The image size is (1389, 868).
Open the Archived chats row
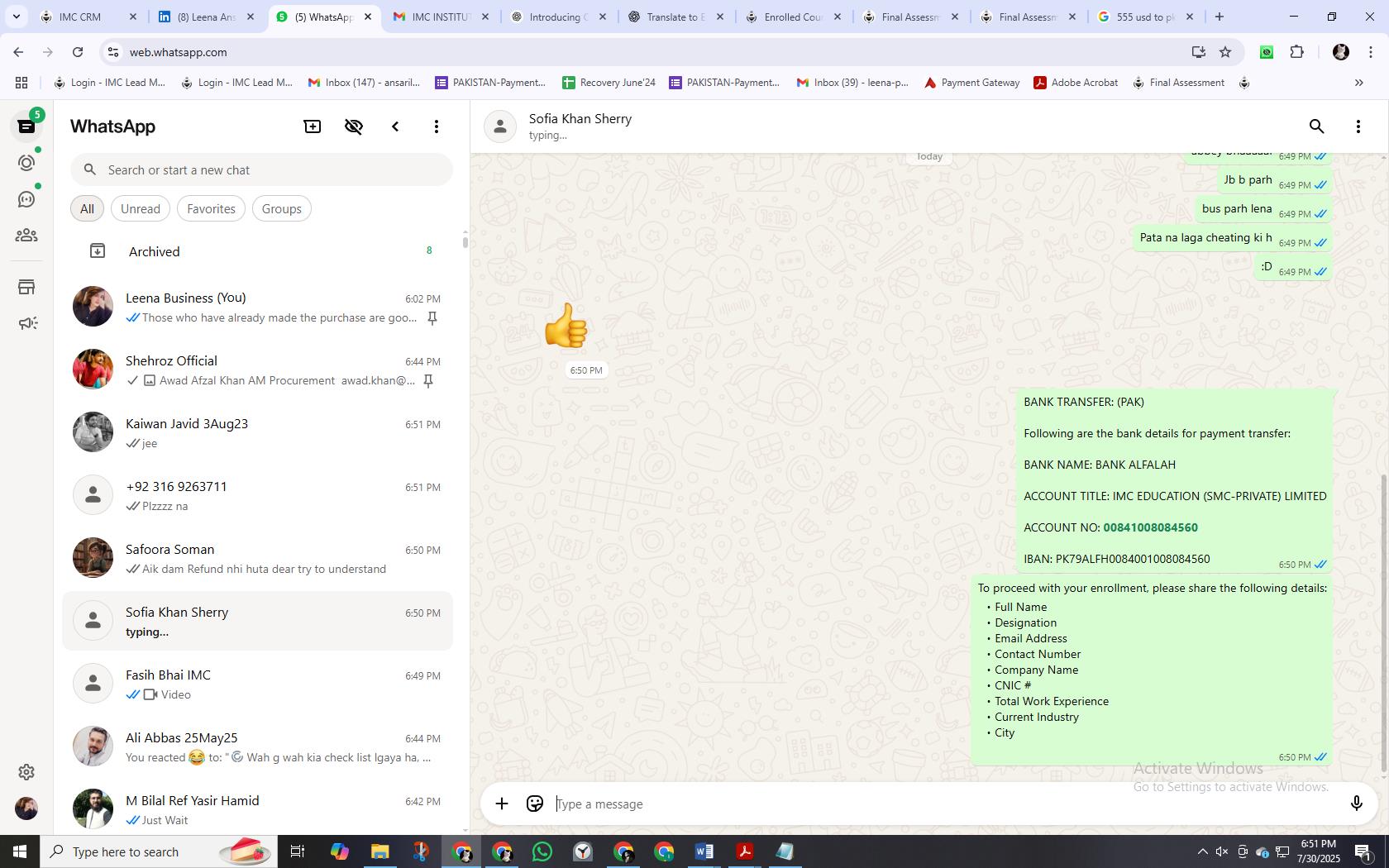pos(258,251)
